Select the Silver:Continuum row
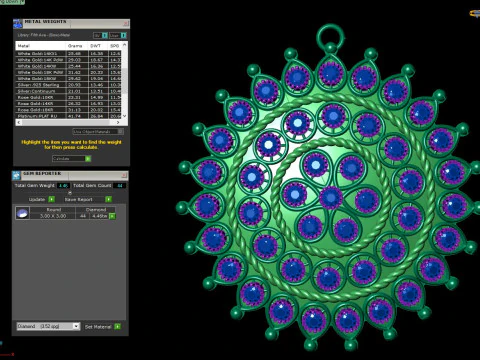The height and width of the screenshot is (360, 480). (68, 91)
